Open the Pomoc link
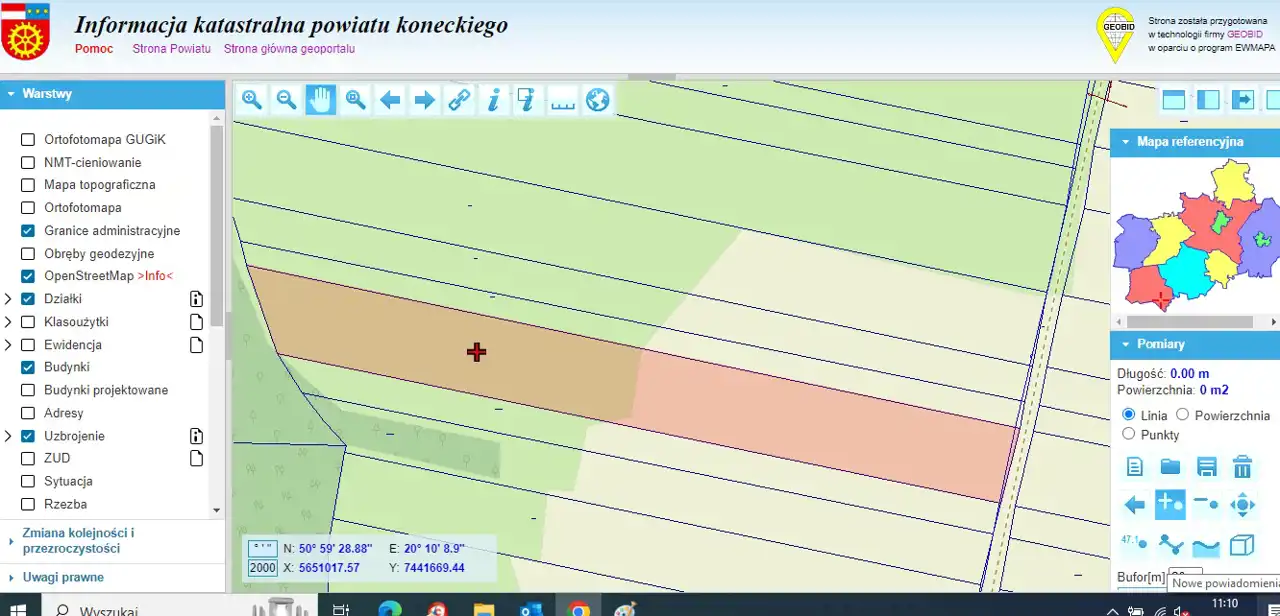1280x616 pixels. click(x=94, y=49)
